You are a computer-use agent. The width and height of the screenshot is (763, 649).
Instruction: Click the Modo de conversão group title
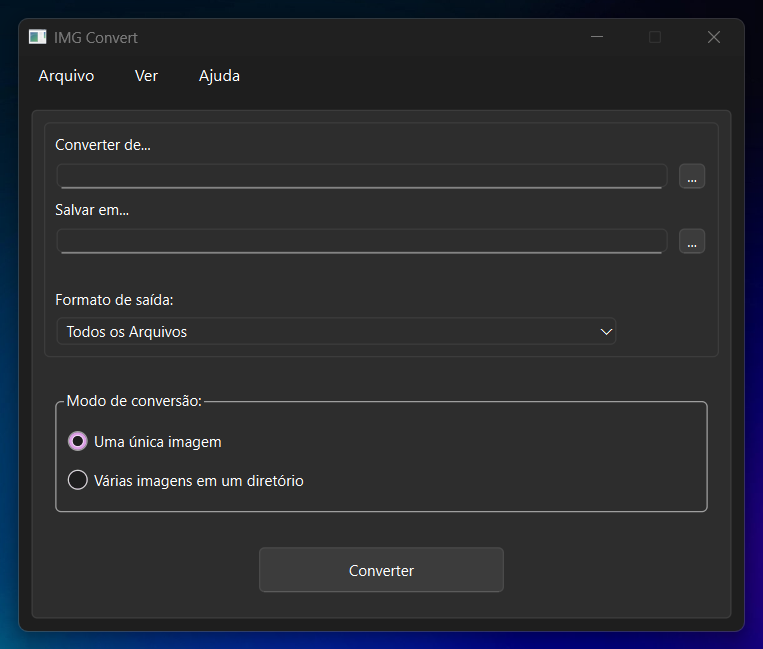(134, 401)
